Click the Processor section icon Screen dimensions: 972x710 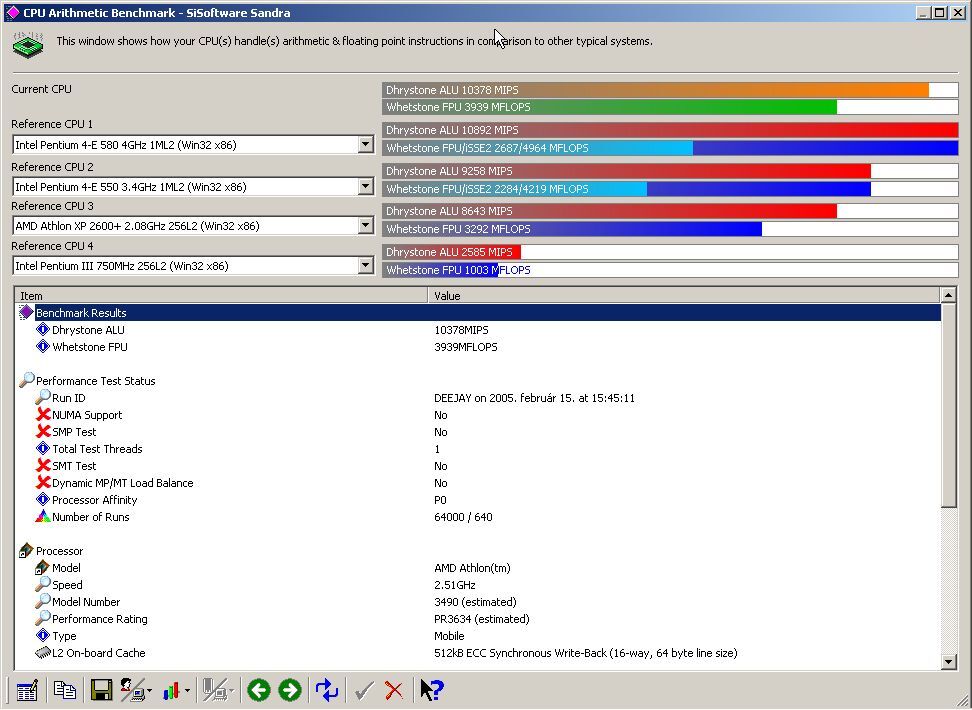(26, 550)
